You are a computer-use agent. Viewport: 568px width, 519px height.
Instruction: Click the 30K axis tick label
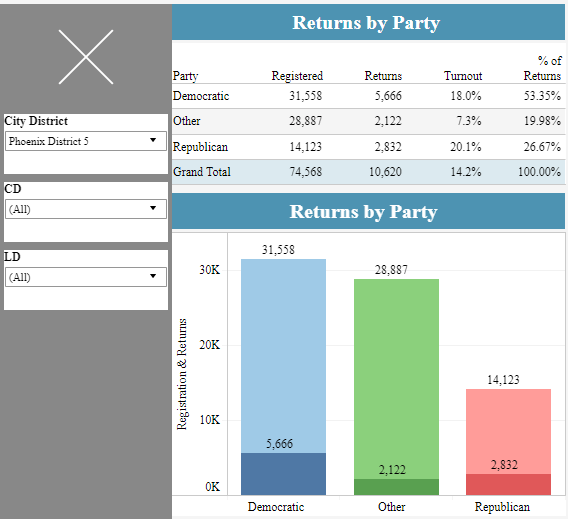pos(210,270)
